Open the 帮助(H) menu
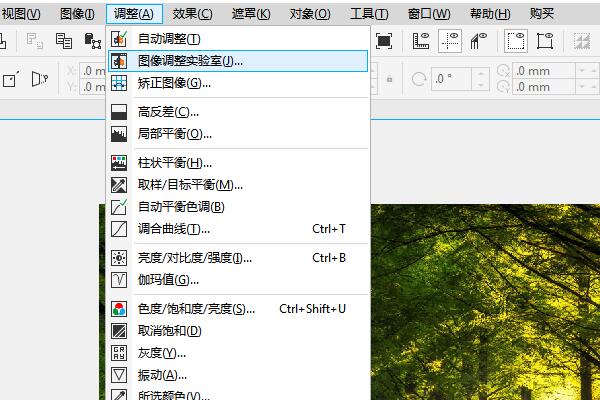The height and width of the screenshot is (400, 600). (x=489, y=13)
